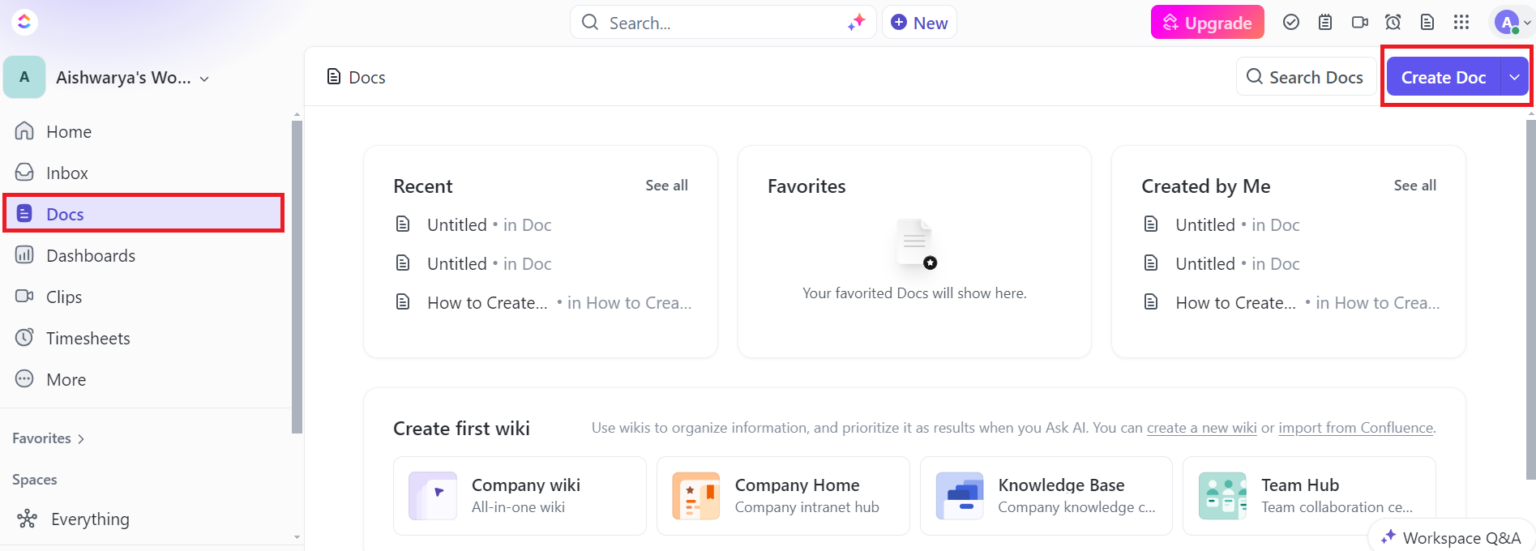This screenshot has height=551, width=1536.
Task: Open the notepad icon in top bar
Action: pos(1325,22)
